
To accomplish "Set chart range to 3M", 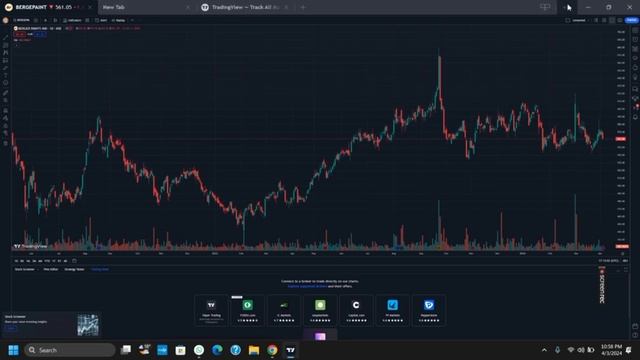I will click(34, 260).
